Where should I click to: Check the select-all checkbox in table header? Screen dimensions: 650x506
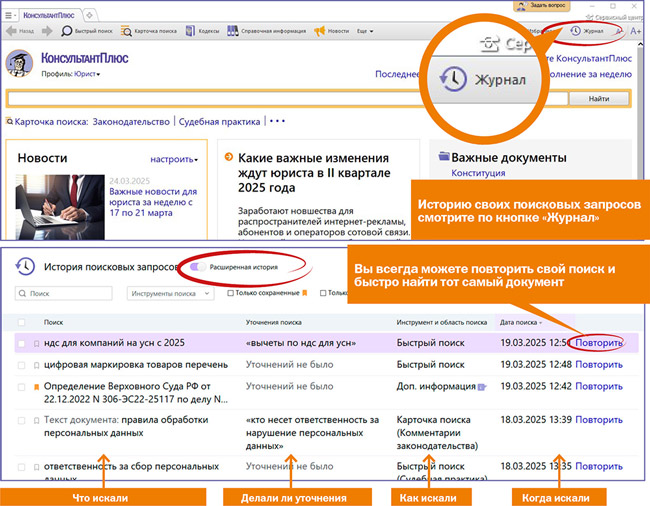point(22,322)
